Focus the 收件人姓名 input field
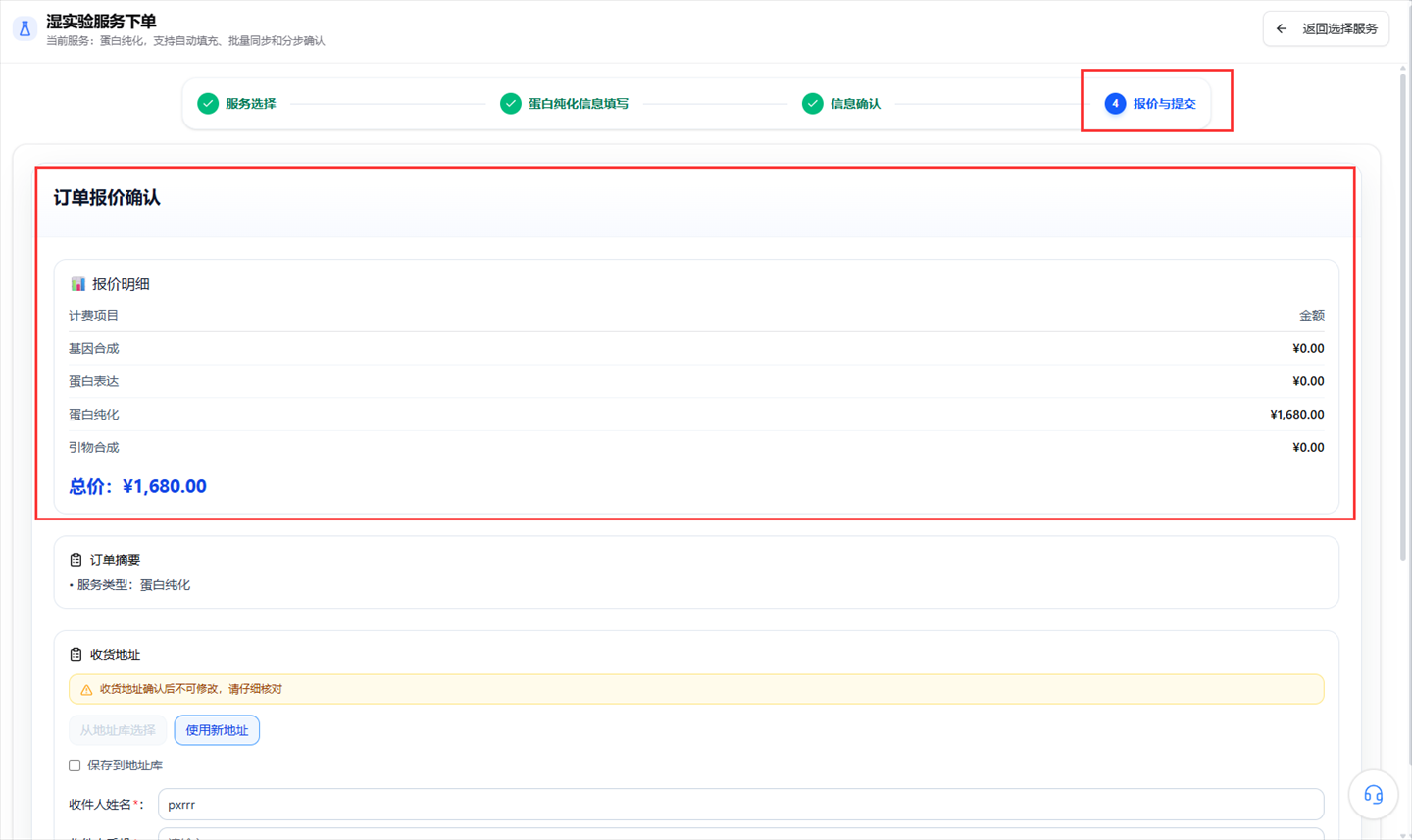 (740, 805)
